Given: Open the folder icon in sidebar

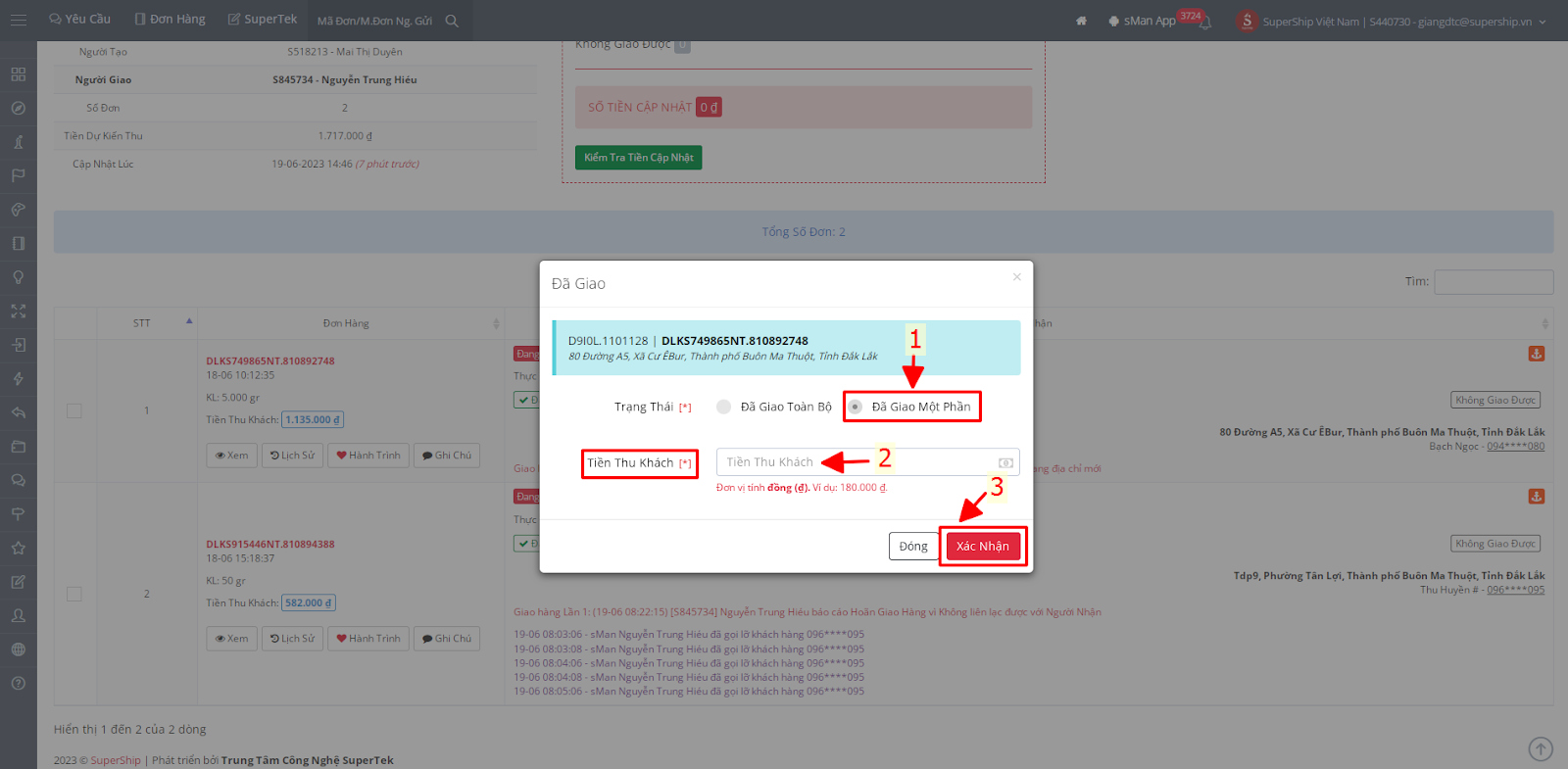Looking at the screenshot, I should point(18,446).
